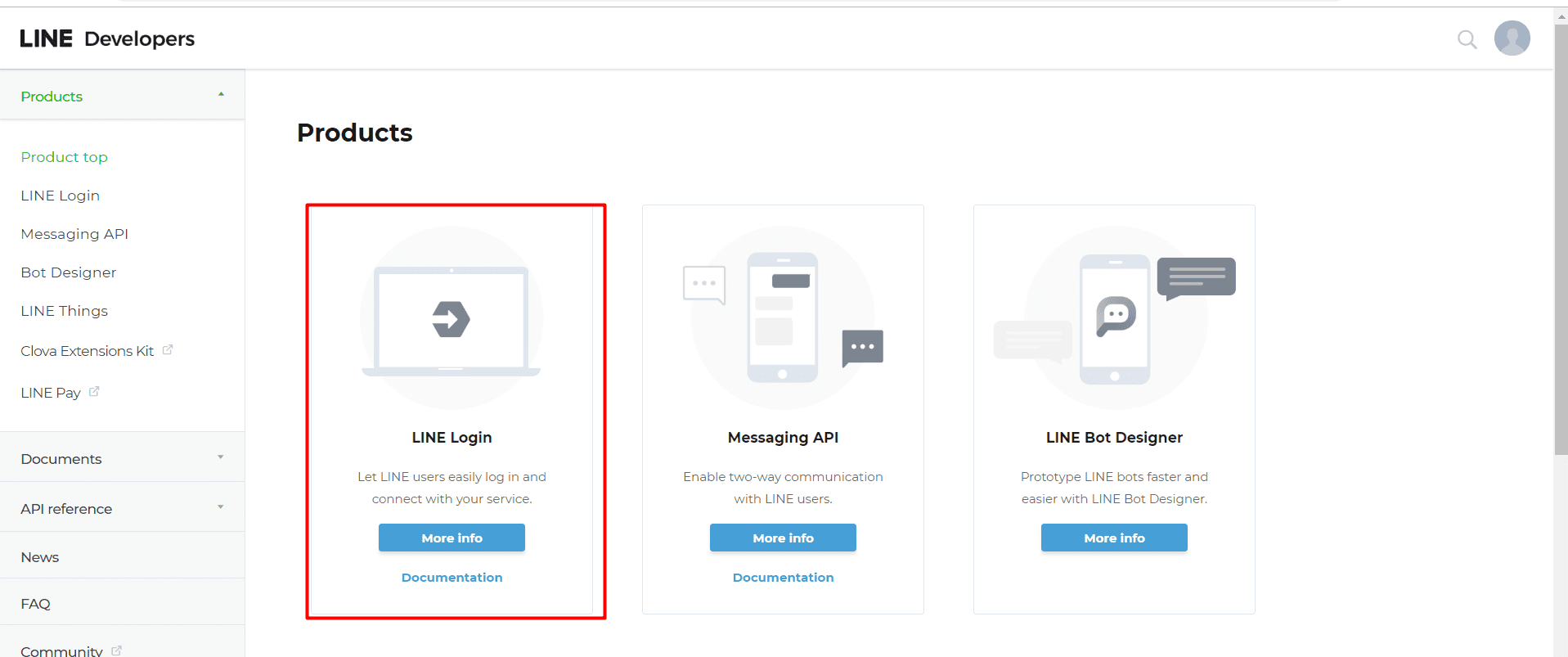Viewport: 1568px width, 657px height.
Task: Click external link icon beside Community
Action: click(116, 650)
